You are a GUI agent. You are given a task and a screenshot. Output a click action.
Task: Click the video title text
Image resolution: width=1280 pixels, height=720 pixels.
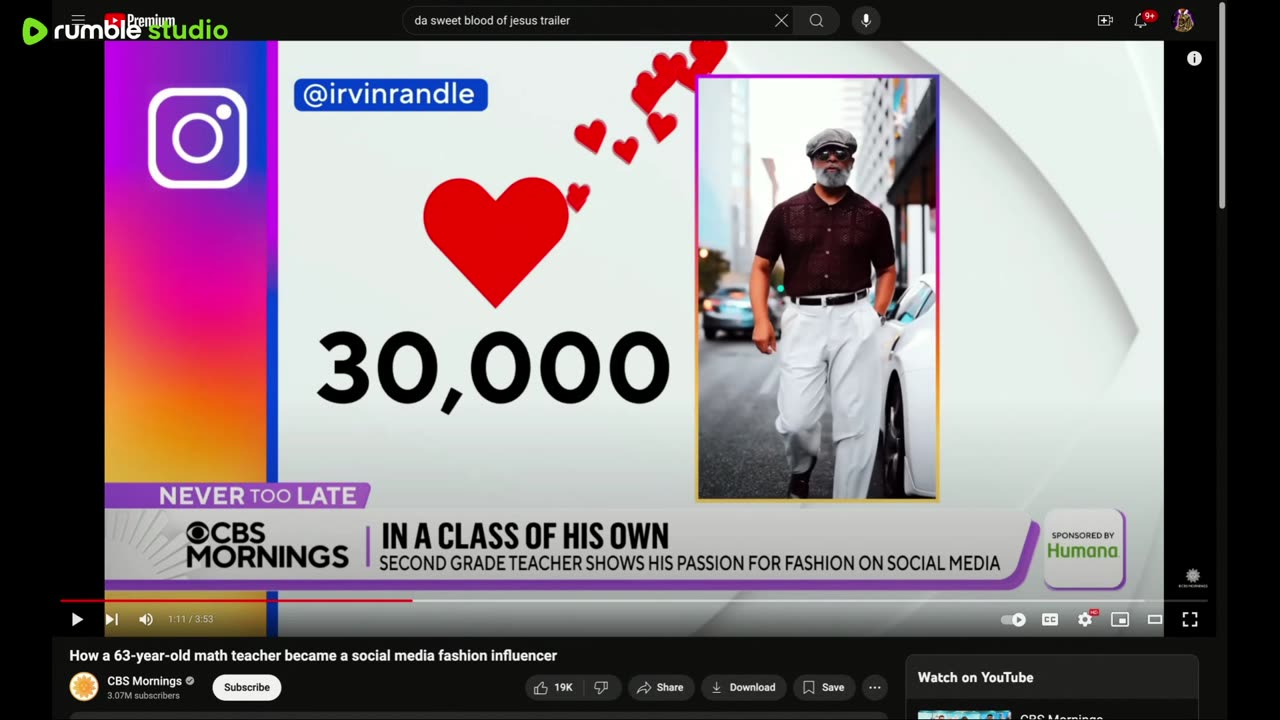[x=313, y=656]
